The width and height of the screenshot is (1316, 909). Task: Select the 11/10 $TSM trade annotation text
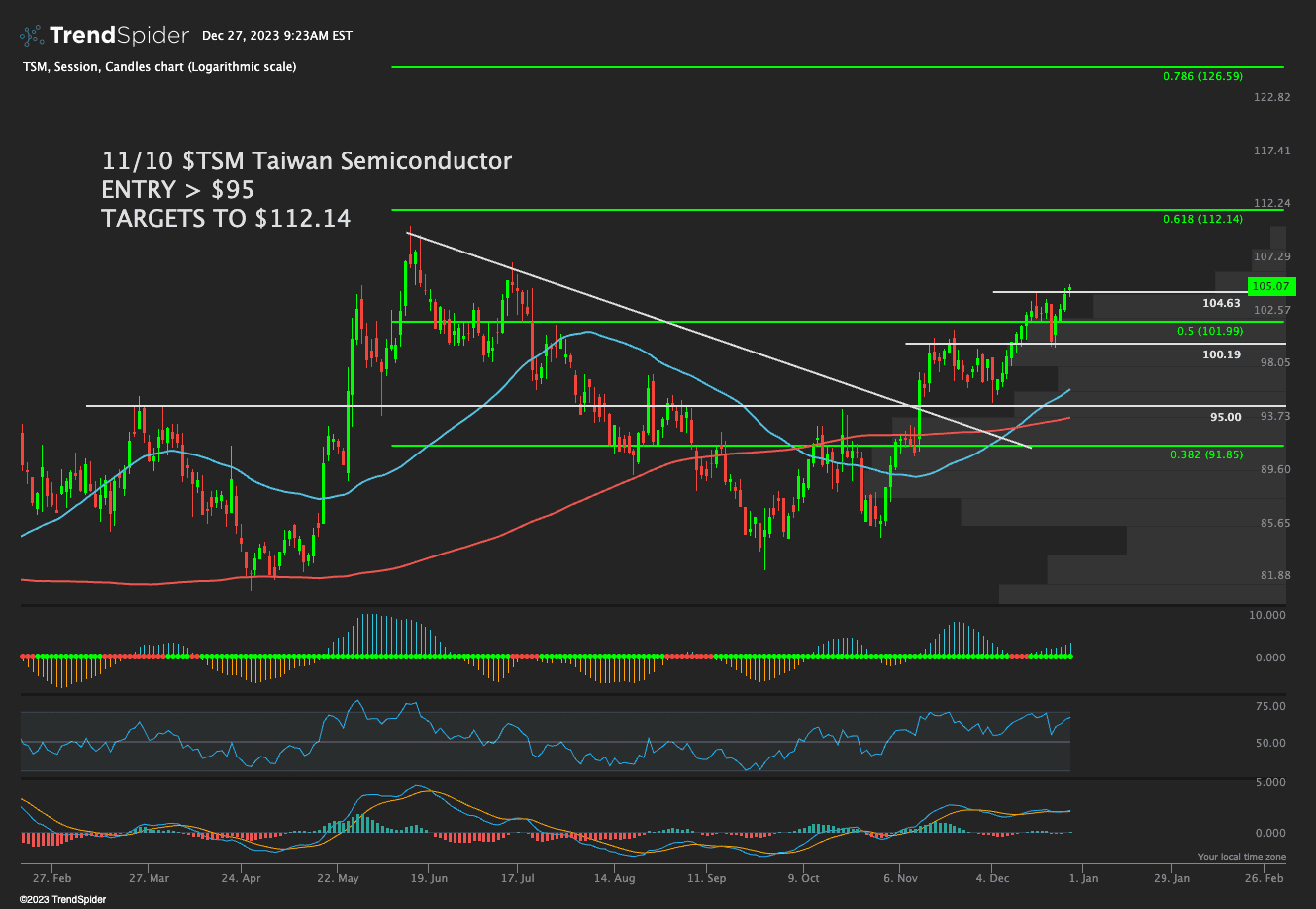[305, 160]
